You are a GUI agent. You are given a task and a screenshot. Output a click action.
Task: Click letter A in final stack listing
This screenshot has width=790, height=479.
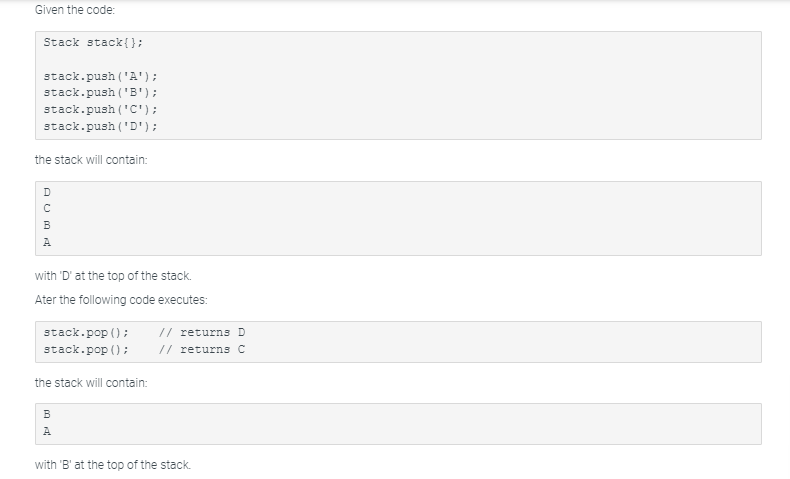pos(46,430)
